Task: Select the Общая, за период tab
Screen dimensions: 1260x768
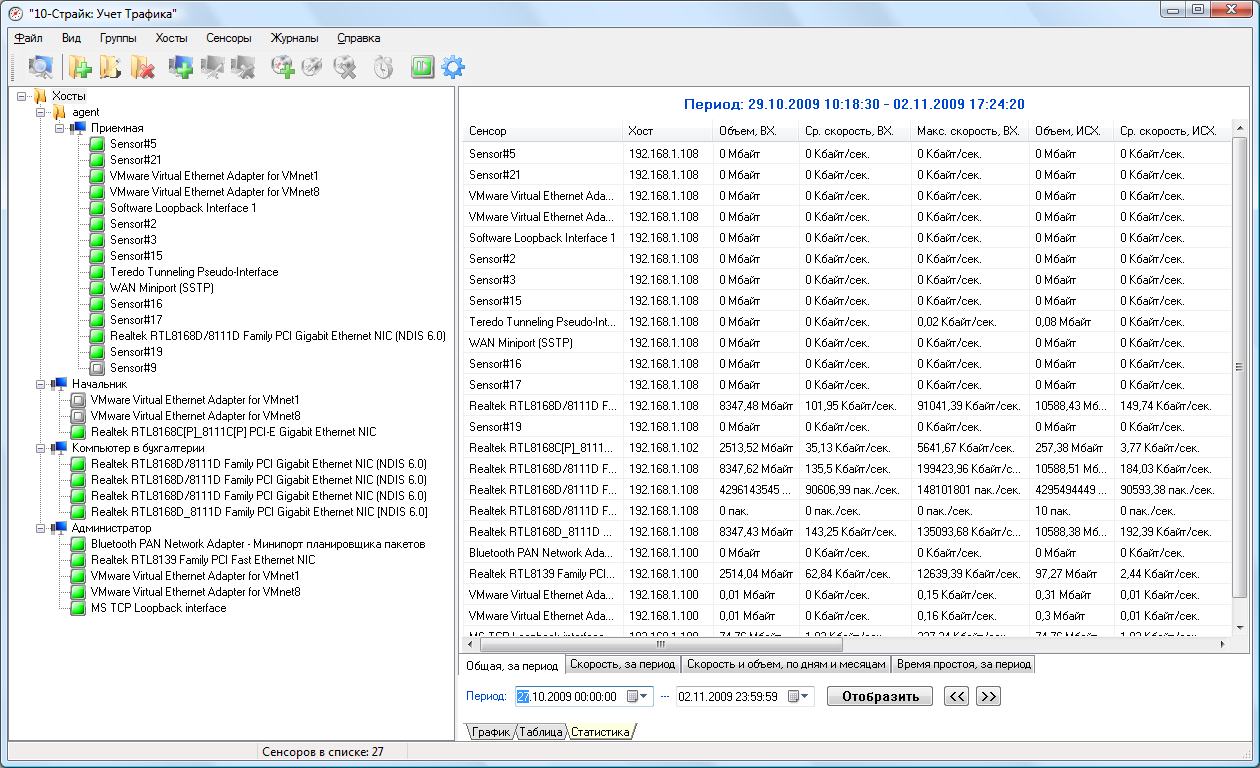Action: [x=512, y=665]
